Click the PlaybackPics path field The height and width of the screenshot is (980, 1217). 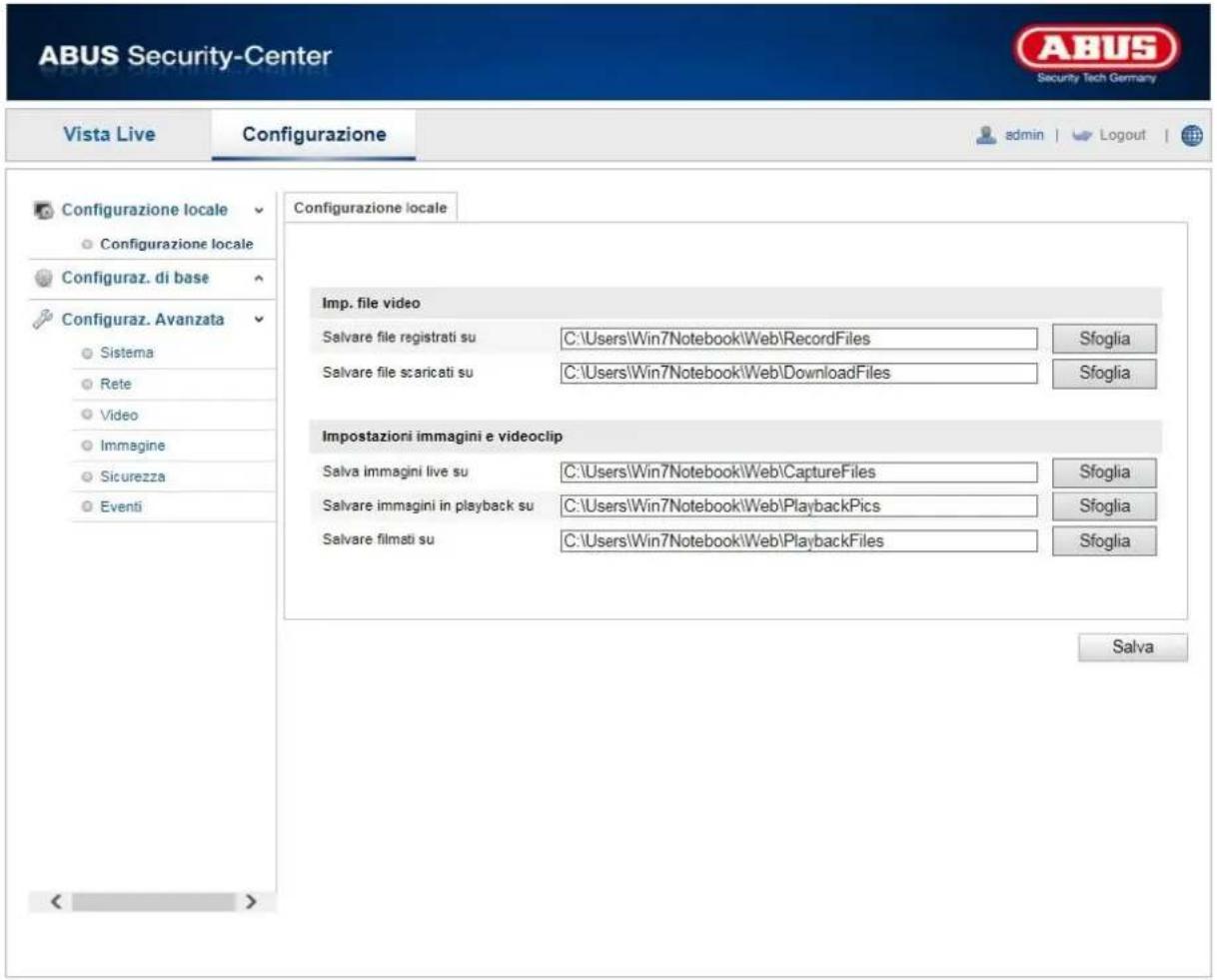tap(798, 506)
